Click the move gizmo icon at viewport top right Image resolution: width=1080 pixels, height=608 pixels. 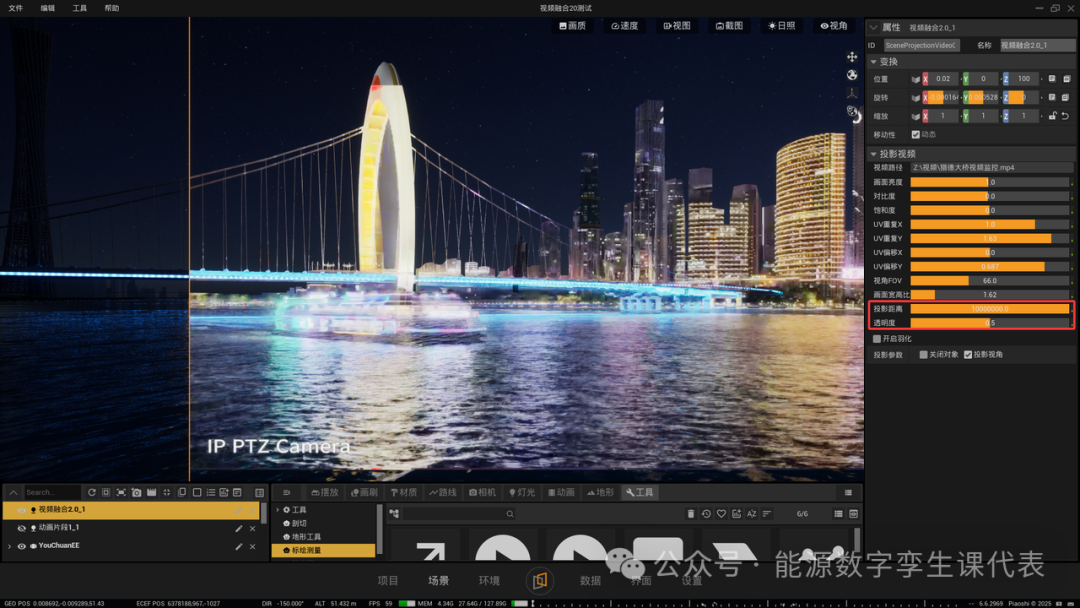(852, 56)
